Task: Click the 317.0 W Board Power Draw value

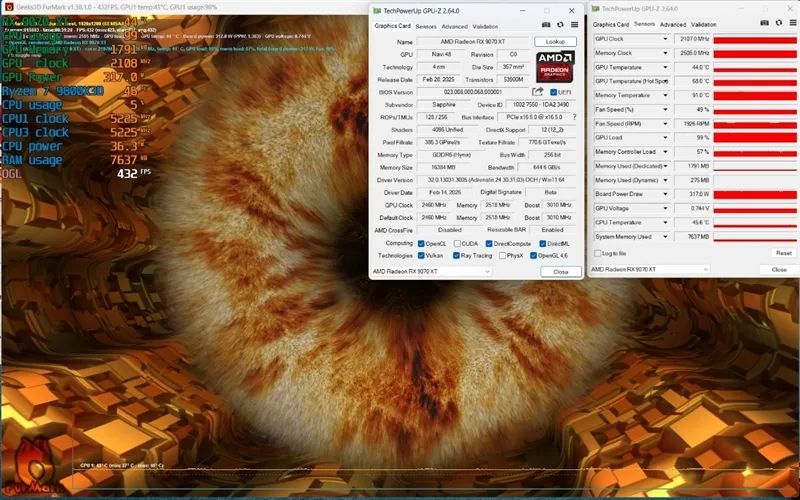Action: tap(693, 194)
